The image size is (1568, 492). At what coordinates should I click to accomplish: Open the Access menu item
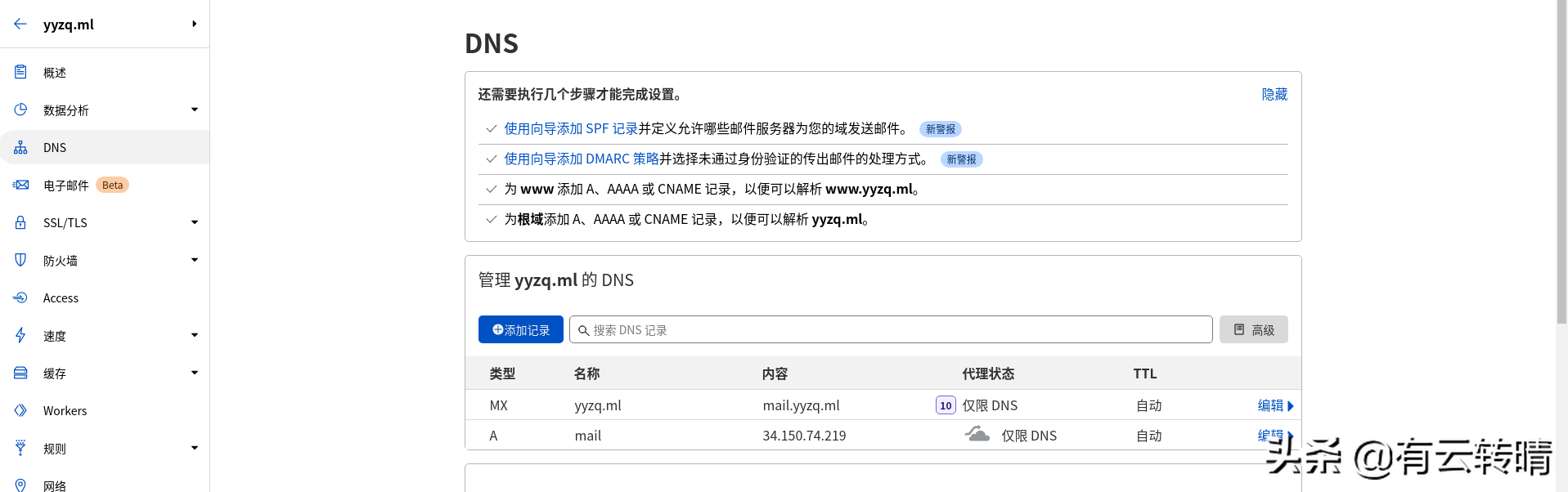click(x=61, y=298)
